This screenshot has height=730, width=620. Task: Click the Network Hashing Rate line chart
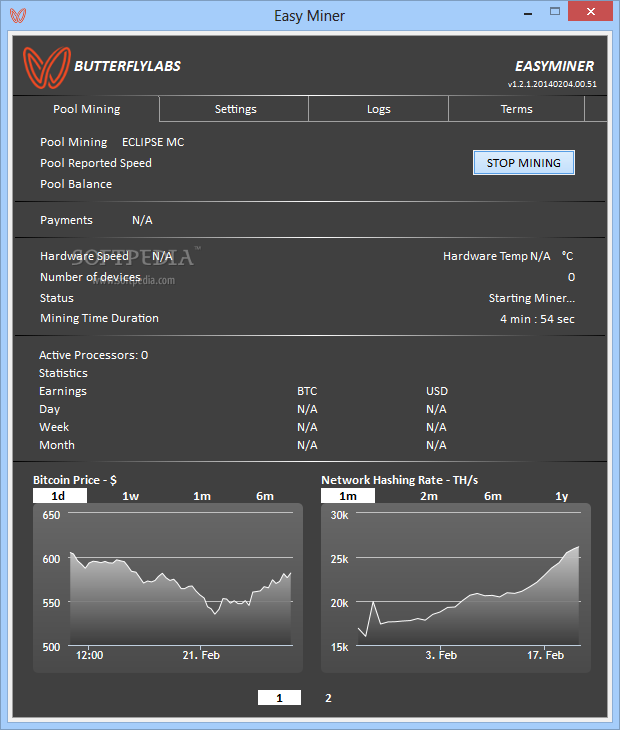point(456,588)
